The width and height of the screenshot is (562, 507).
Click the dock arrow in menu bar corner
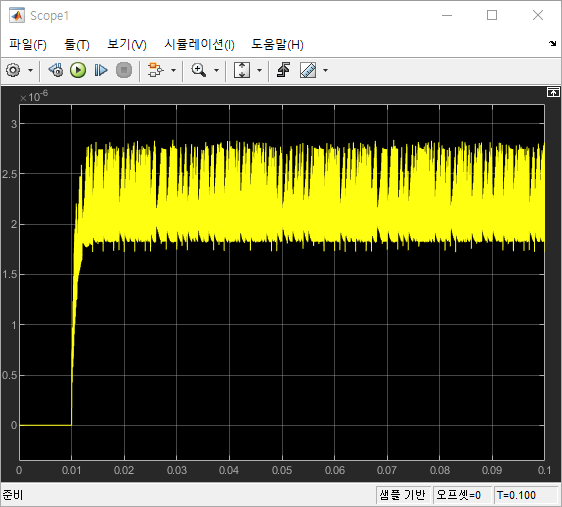(552, 44)
